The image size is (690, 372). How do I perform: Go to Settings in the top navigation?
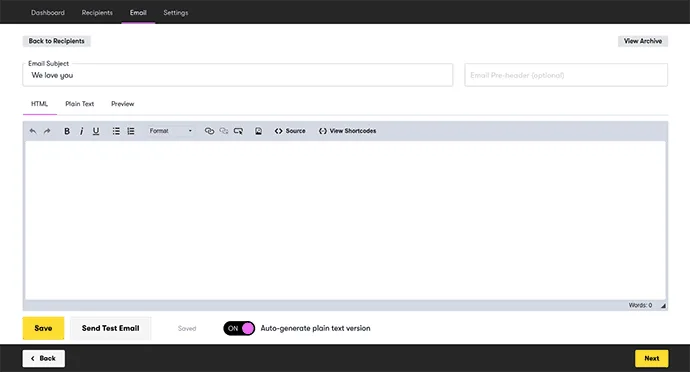pyautogui.click(x=176, y=13)
